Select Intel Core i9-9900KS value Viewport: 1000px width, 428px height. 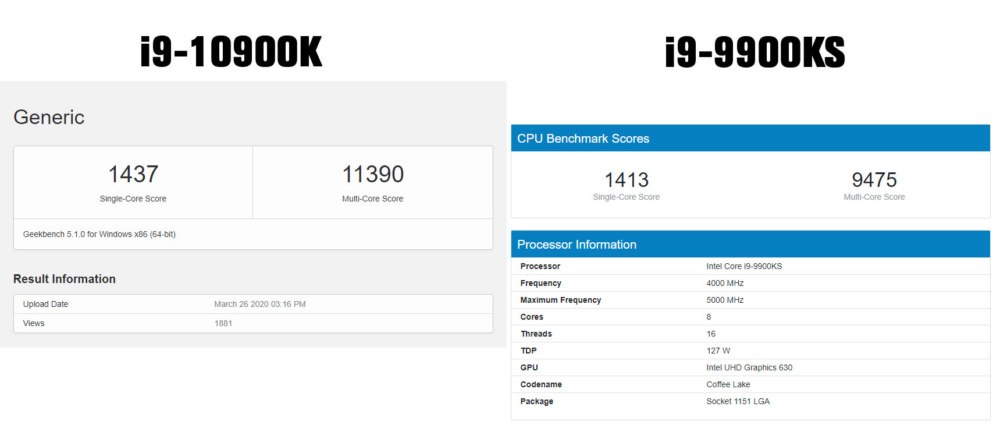[744, 266]
